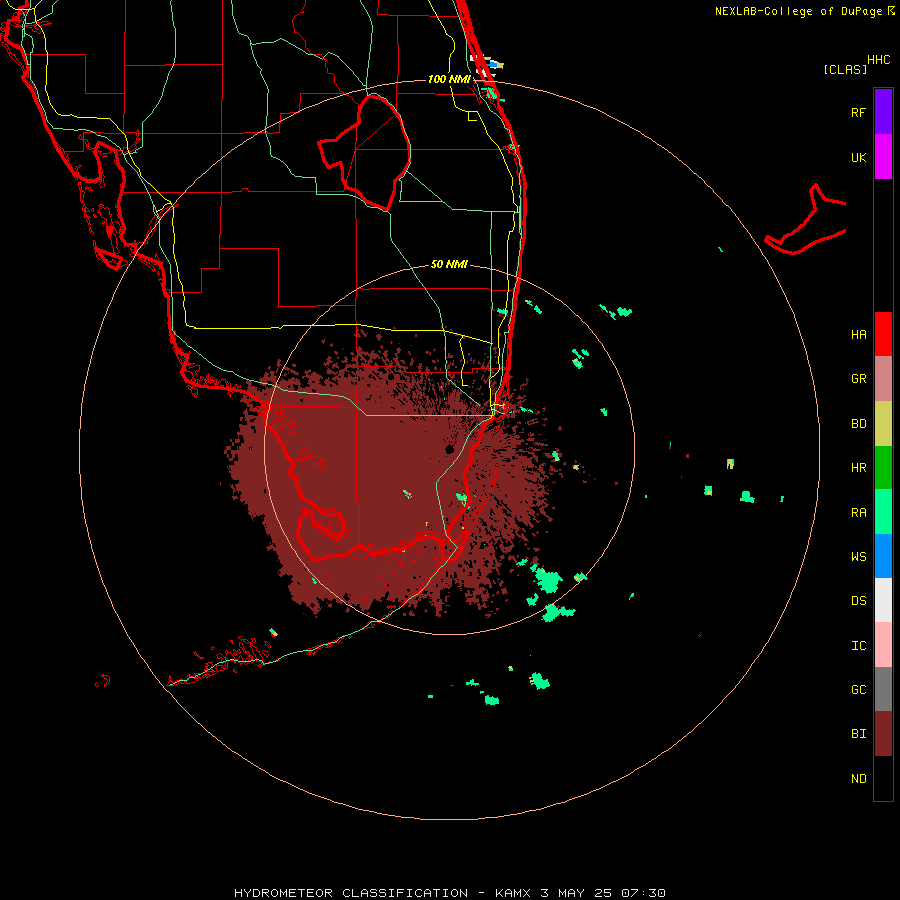
Task: Click the 3 MAY 25 date text
Action: [x=577, y=893]
